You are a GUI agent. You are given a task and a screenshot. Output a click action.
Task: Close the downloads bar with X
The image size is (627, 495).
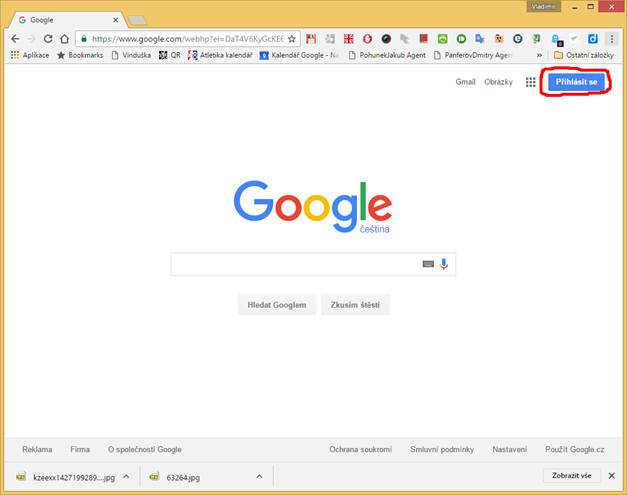(x=611, y=475)
